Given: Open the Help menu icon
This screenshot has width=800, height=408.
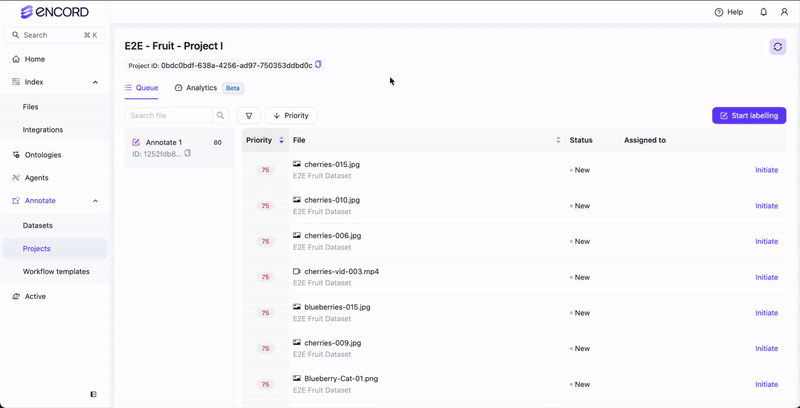Looking at the screenshot, I should (x=719, y=12).
